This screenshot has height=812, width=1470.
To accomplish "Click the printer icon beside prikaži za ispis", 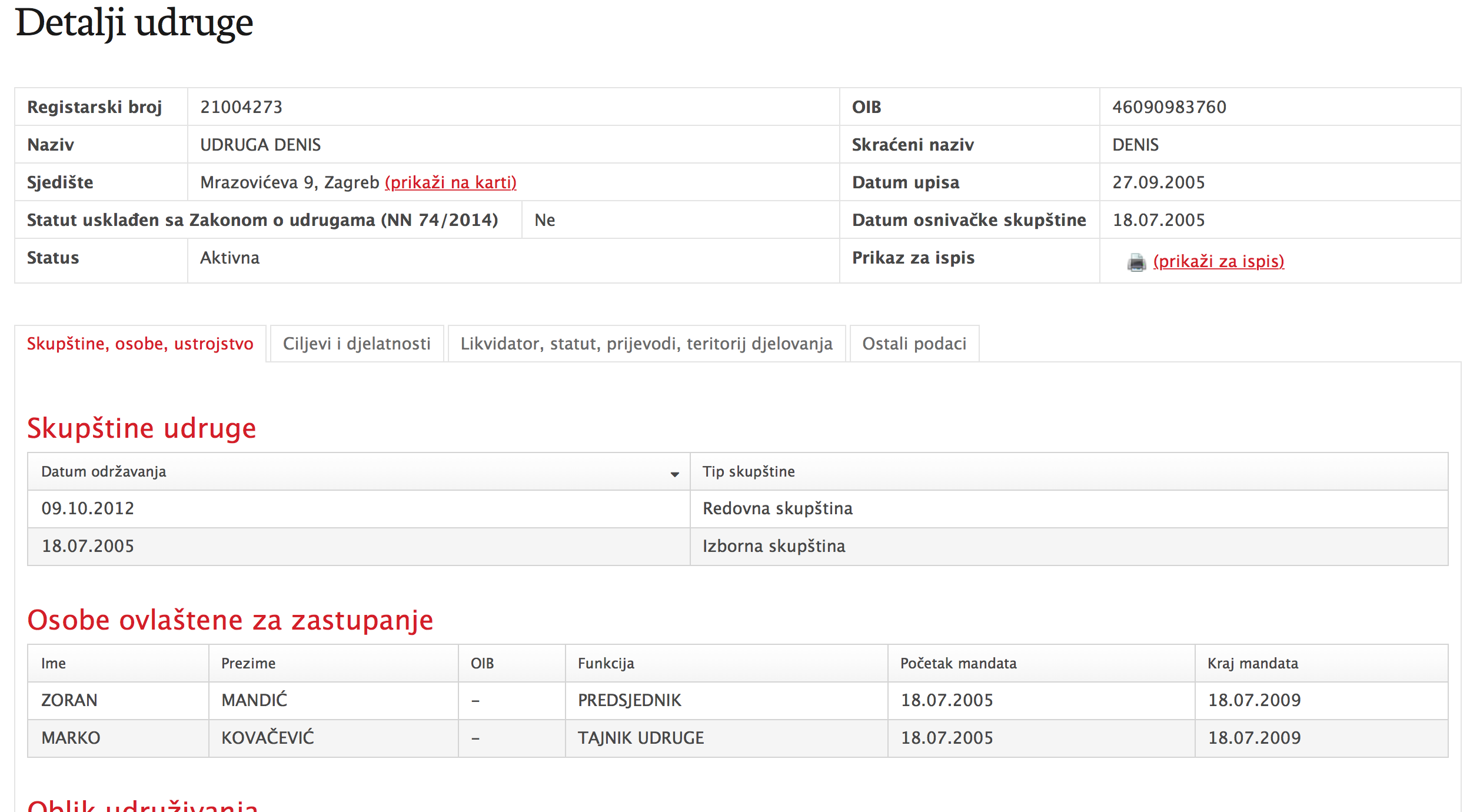I will [1136, 262].
